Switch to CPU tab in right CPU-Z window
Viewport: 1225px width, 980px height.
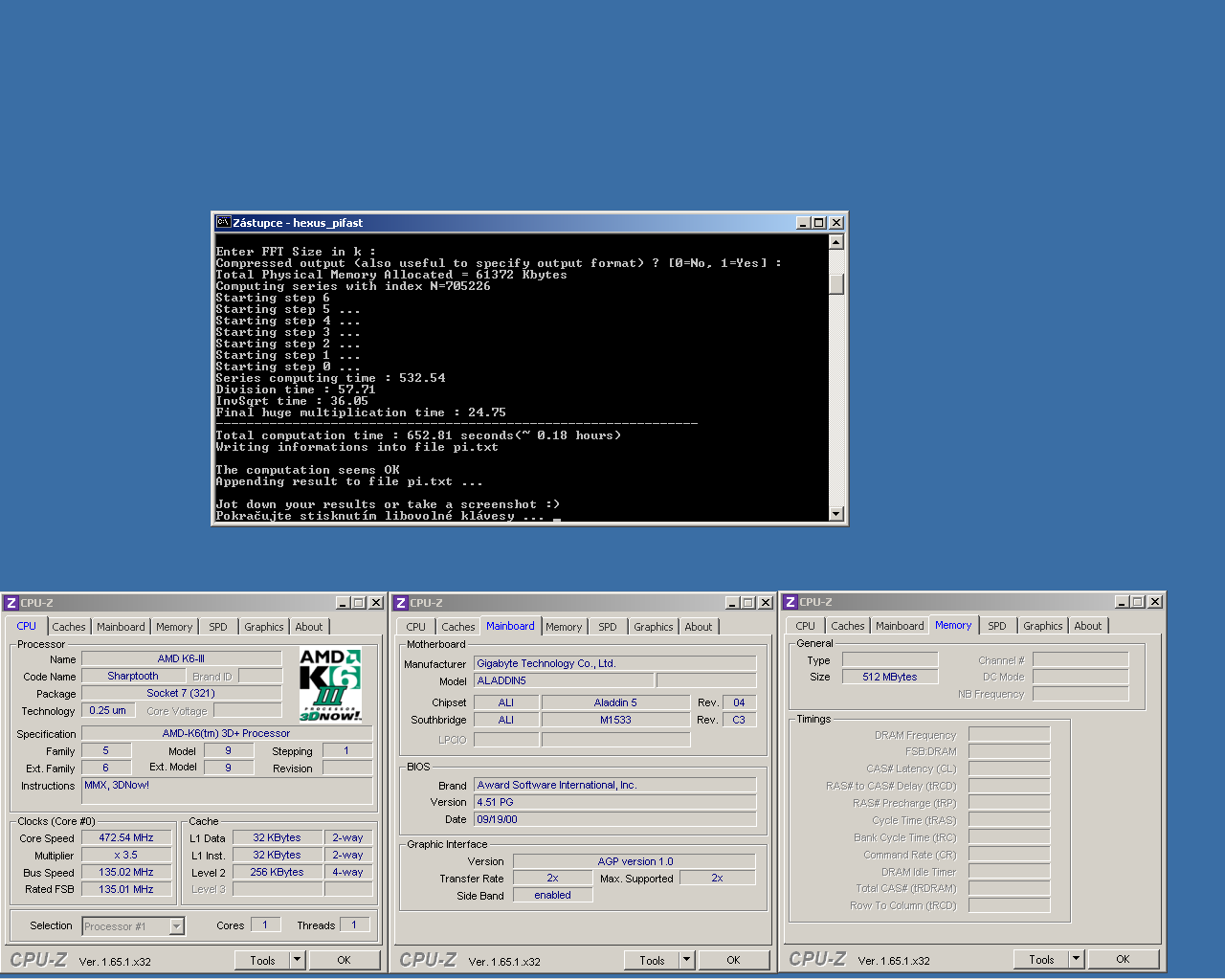[806, 626]
